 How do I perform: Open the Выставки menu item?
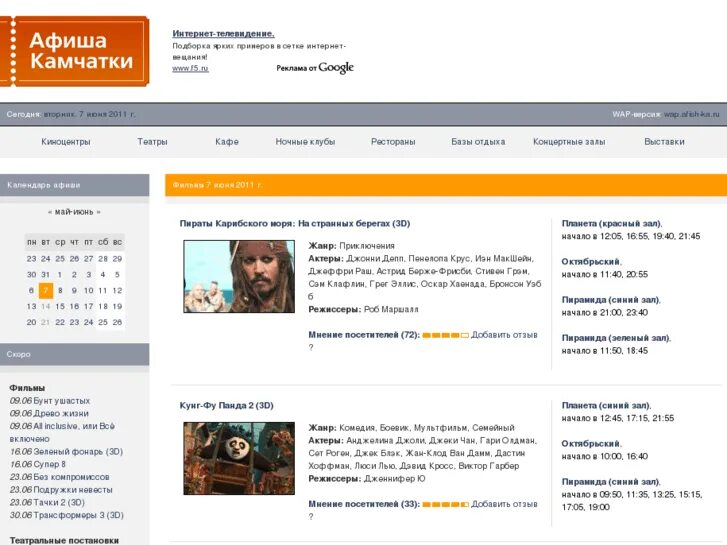pos(664,141)
